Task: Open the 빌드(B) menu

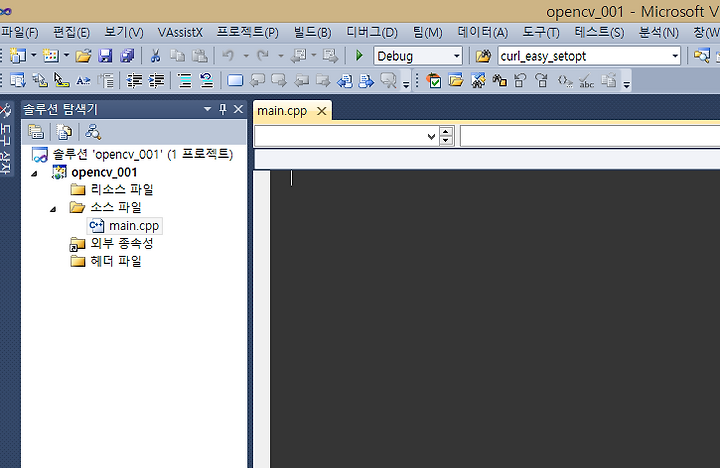Action: tap(312, 33)
